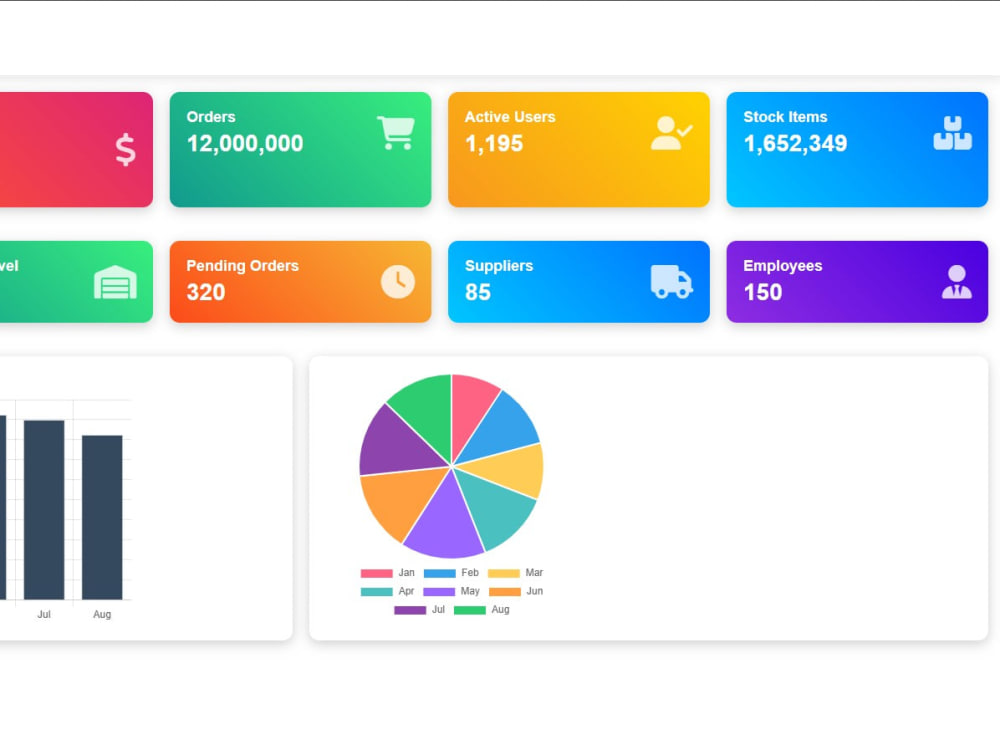Click the Aug axis label under bar chart
Viewport: 1000px width, 750px height.
click(x=102, y=614)
